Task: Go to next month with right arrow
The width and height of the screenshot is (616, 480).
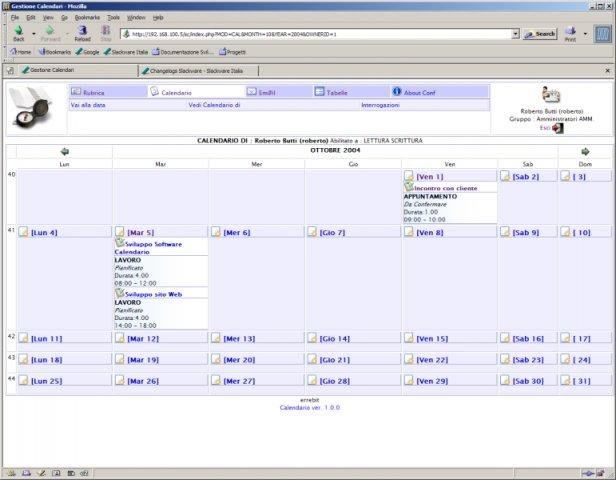Action: coord(585,152)
